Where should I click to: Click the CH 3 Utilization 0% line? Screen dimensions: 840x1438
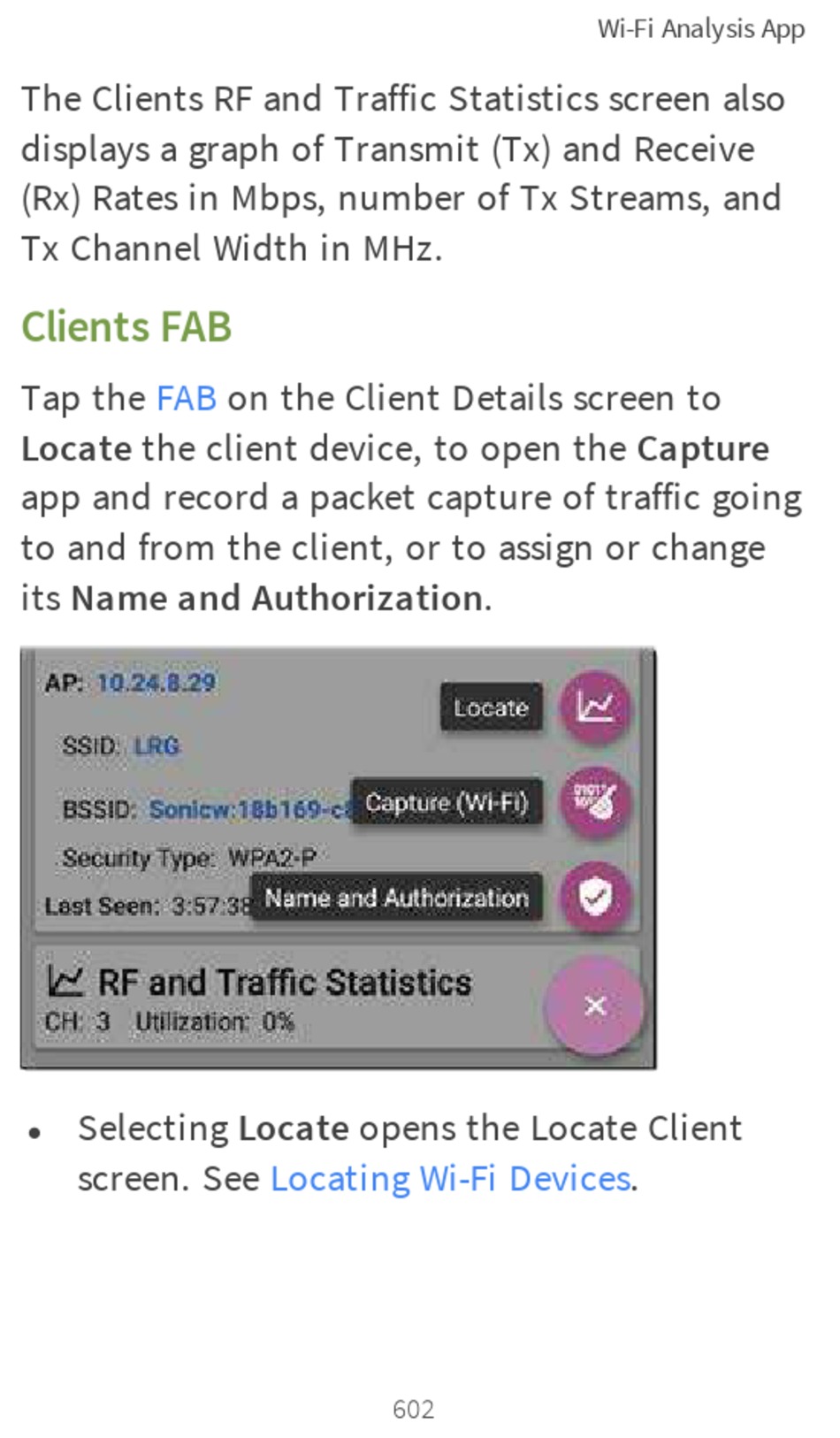point(170,1022)
